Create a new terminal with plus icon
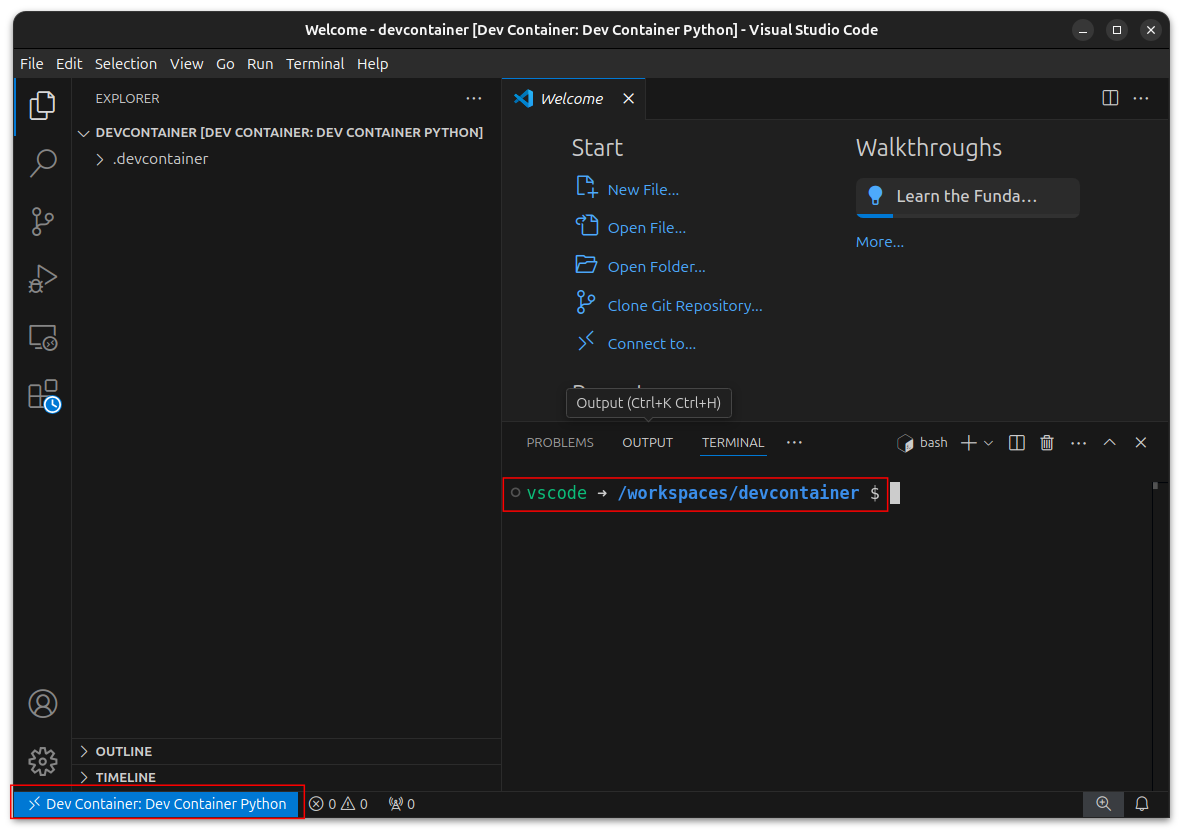This screenshot has width=1183, height=834. tap(969, 443)
